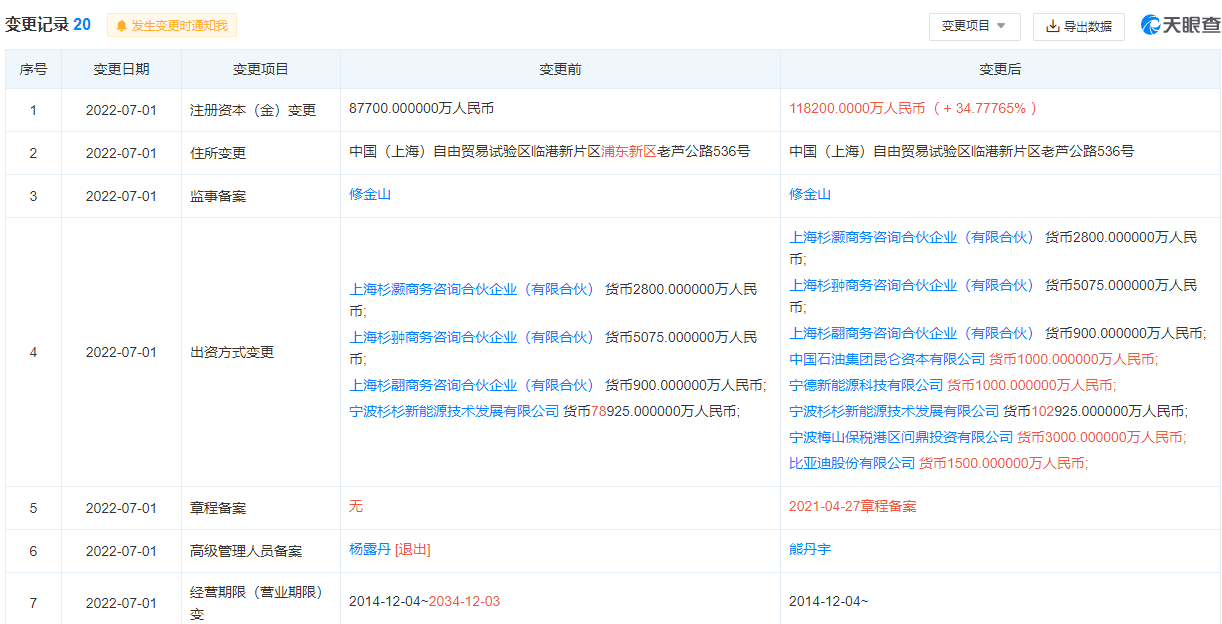Click the bell icon for change notifications
This screenshot has height=624, width=1222.
[x=122, y=26]
